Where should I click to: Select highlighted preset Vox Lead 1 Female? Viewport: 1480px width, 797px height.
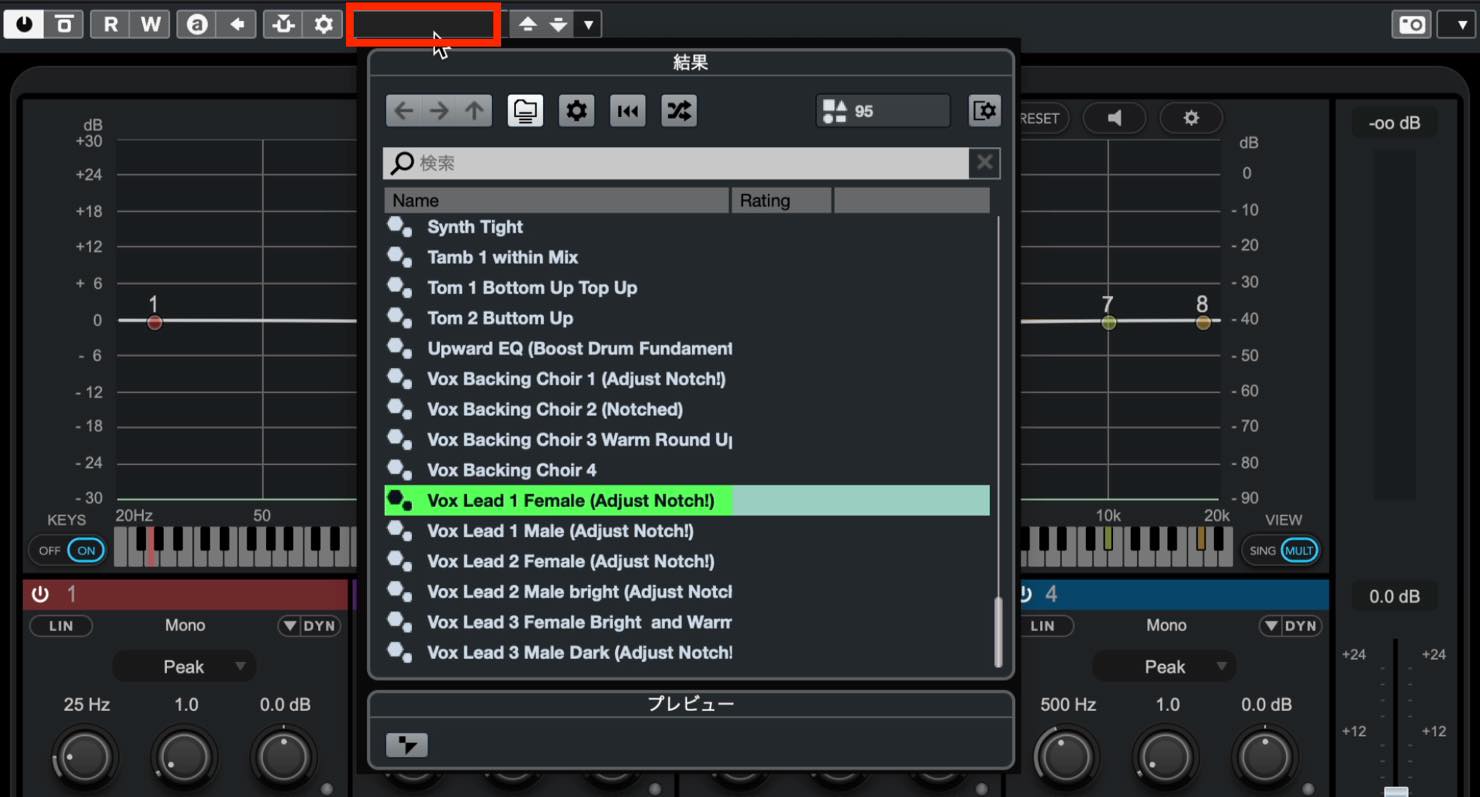point(687,500)
